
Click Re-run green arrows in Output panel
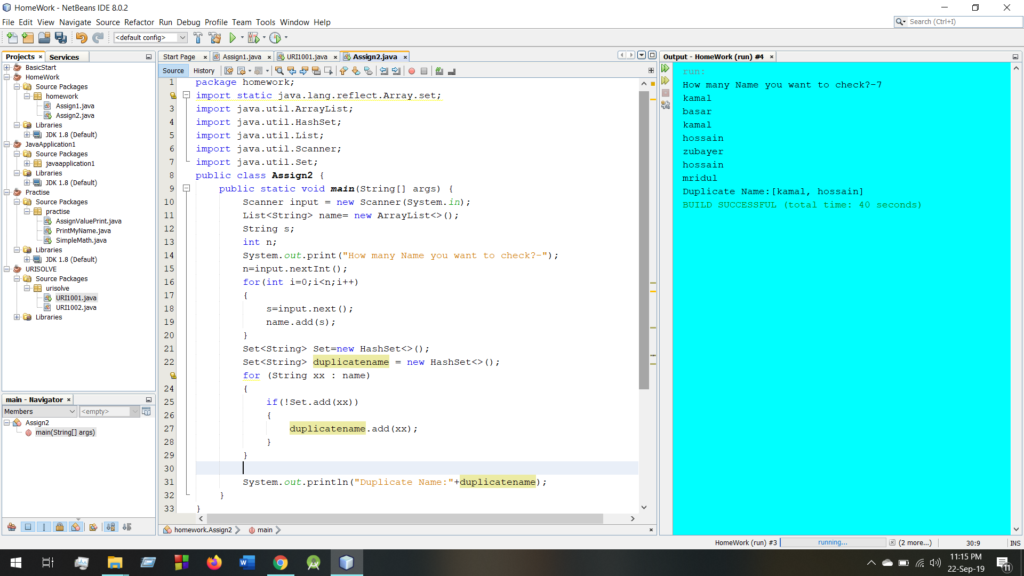point(665,69)
